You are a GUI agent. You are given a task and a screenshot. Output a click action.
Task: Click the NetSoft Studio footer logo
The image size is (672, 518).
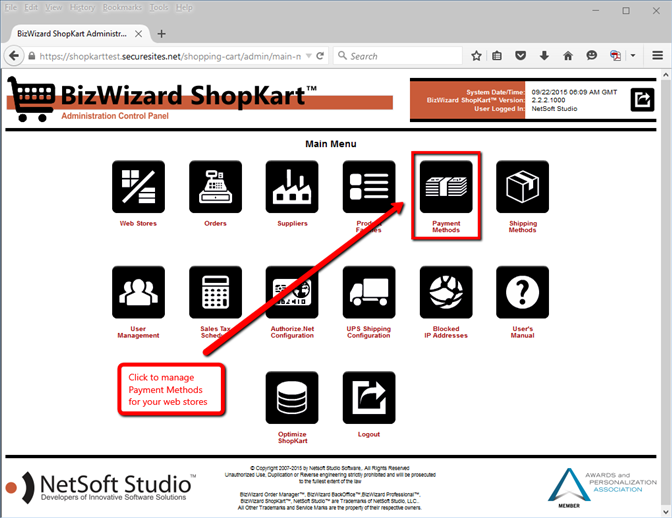pos(101,487)
